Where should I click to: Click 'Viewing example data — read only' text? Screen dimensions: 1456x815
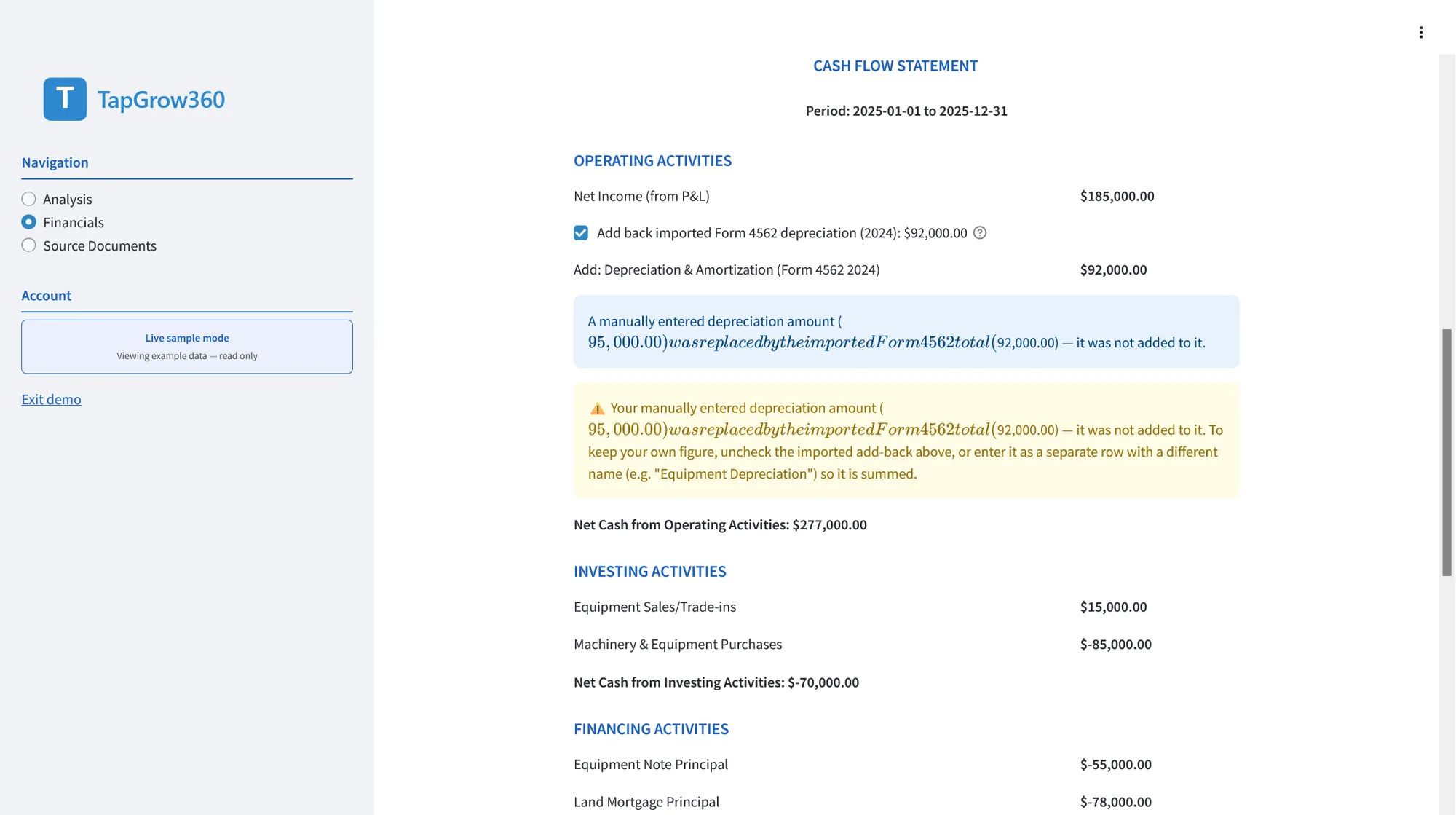(x=187, y=356)
